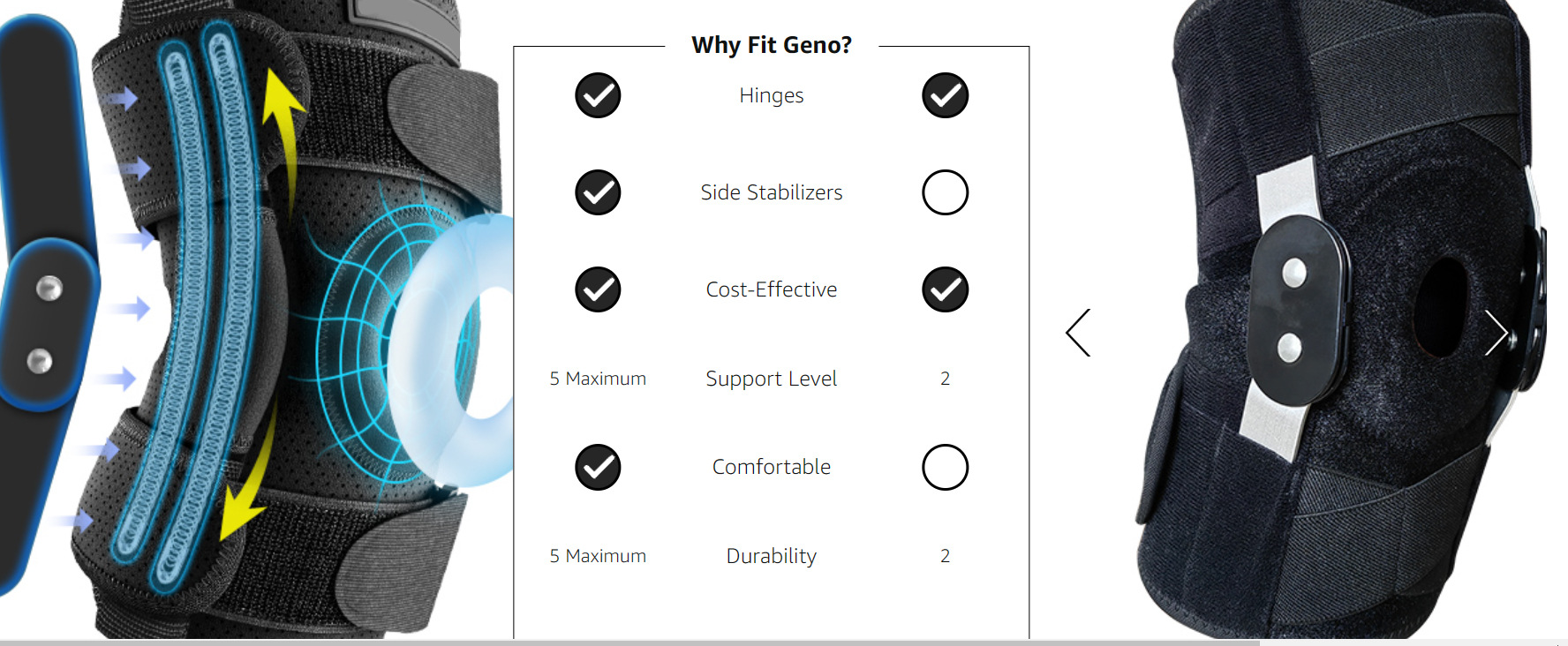The image size is (1568, 646).
Task: Click the empty circle in the Side Stabilizers row
Action: pos(945,192)
